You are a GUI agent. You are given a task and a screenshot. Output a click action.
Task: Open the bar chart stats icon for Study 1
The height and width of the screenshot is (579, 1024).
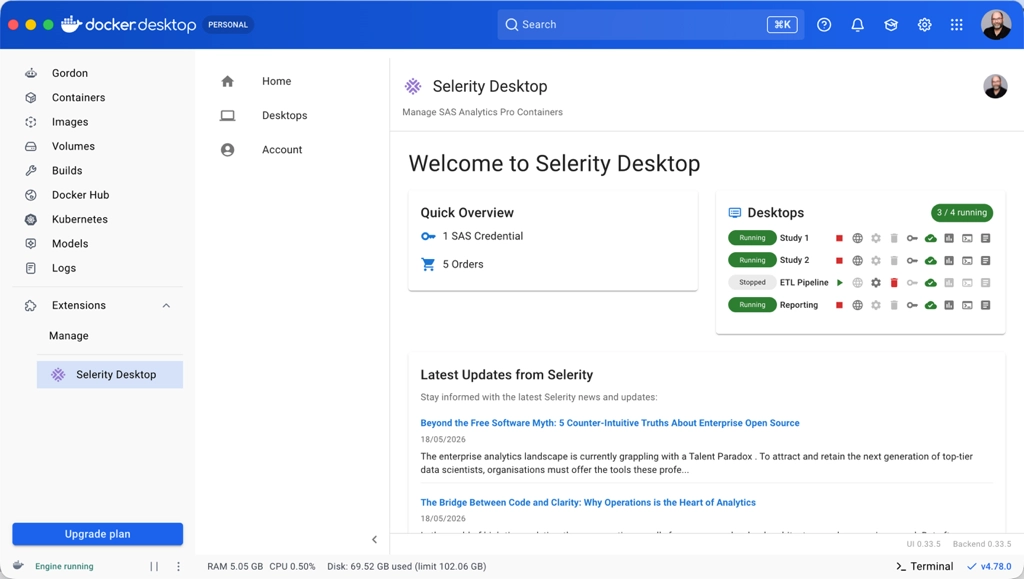click(x=949, y=238)
